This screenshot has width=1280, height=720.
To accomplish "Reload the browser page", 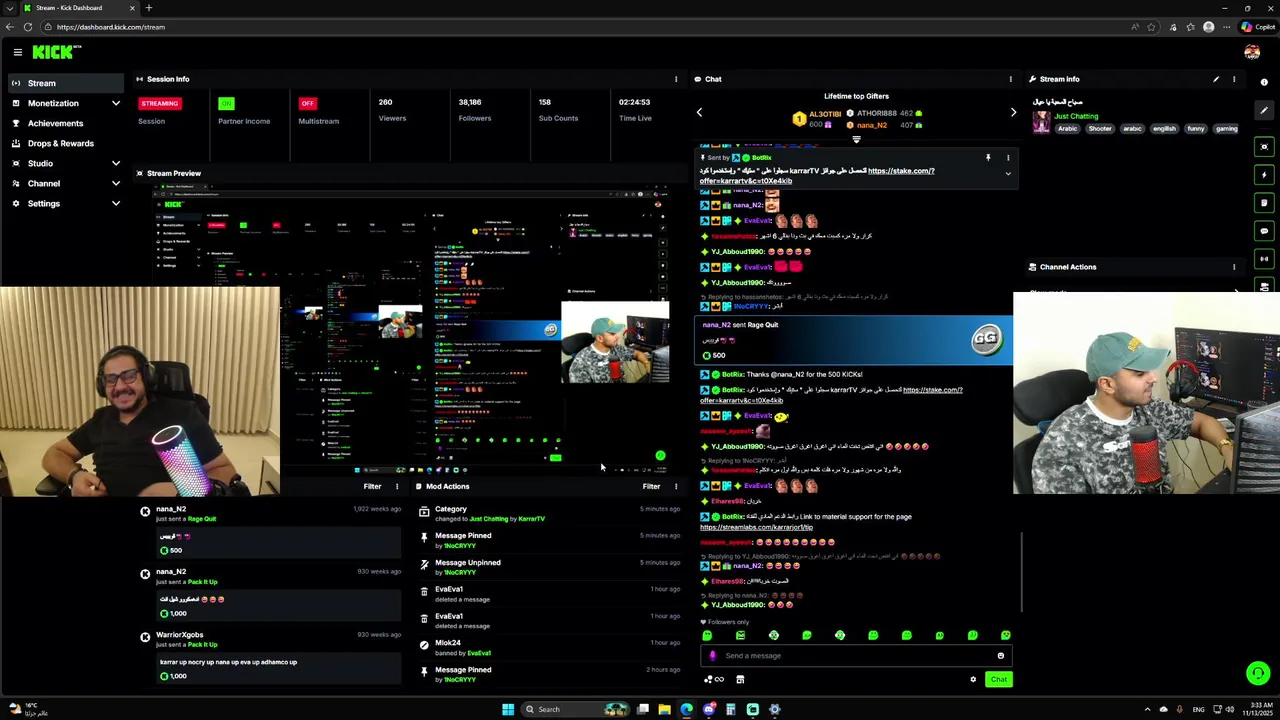I will pyautogui.click(x=27, y=27).
